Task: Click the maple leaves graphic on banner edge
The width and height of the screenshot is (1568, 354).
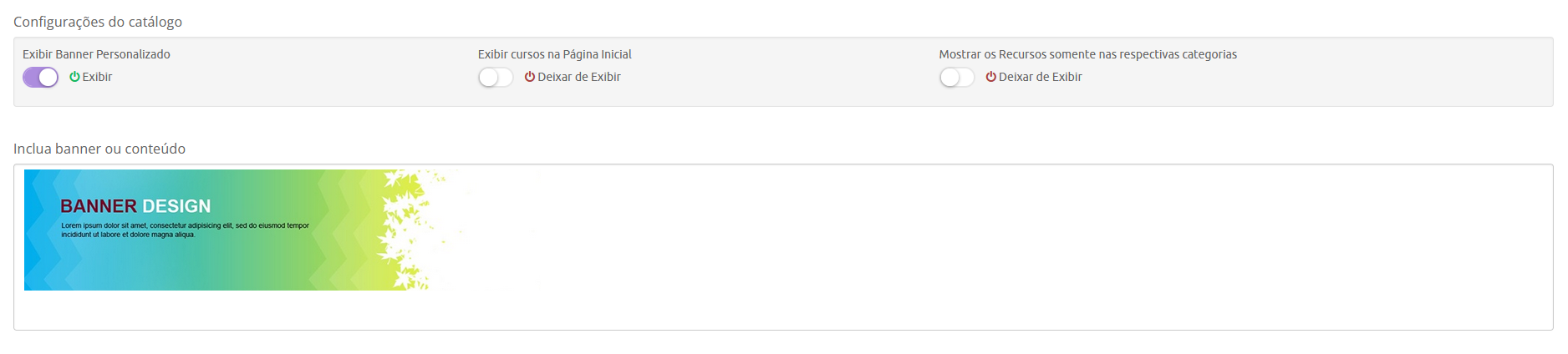Action: tap(410, 230)
